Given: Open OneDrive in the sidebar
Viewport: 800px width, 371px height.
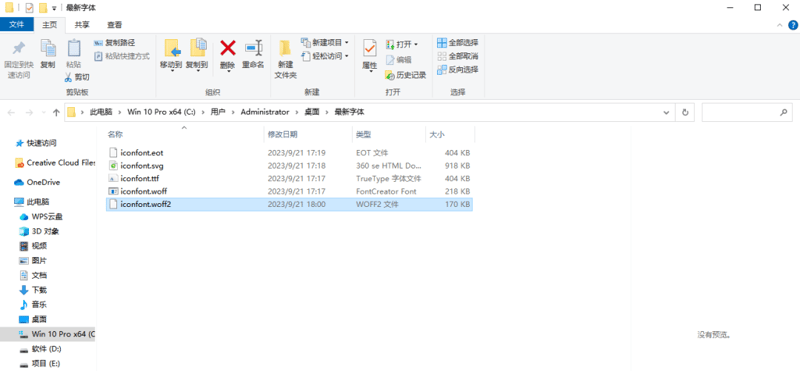Looking at the screenshot, I should click(43, 182).
